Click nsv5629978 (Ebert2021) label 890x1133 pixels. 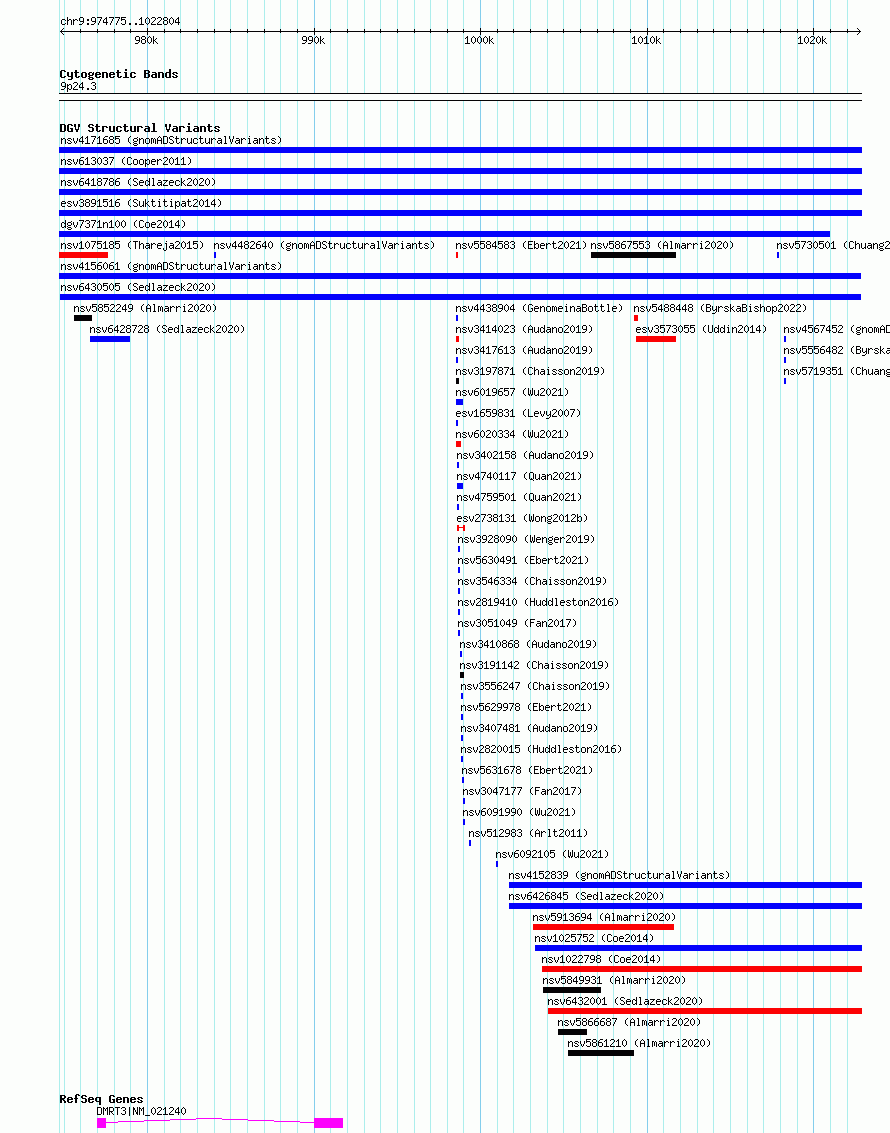click(x=526, y=706)
